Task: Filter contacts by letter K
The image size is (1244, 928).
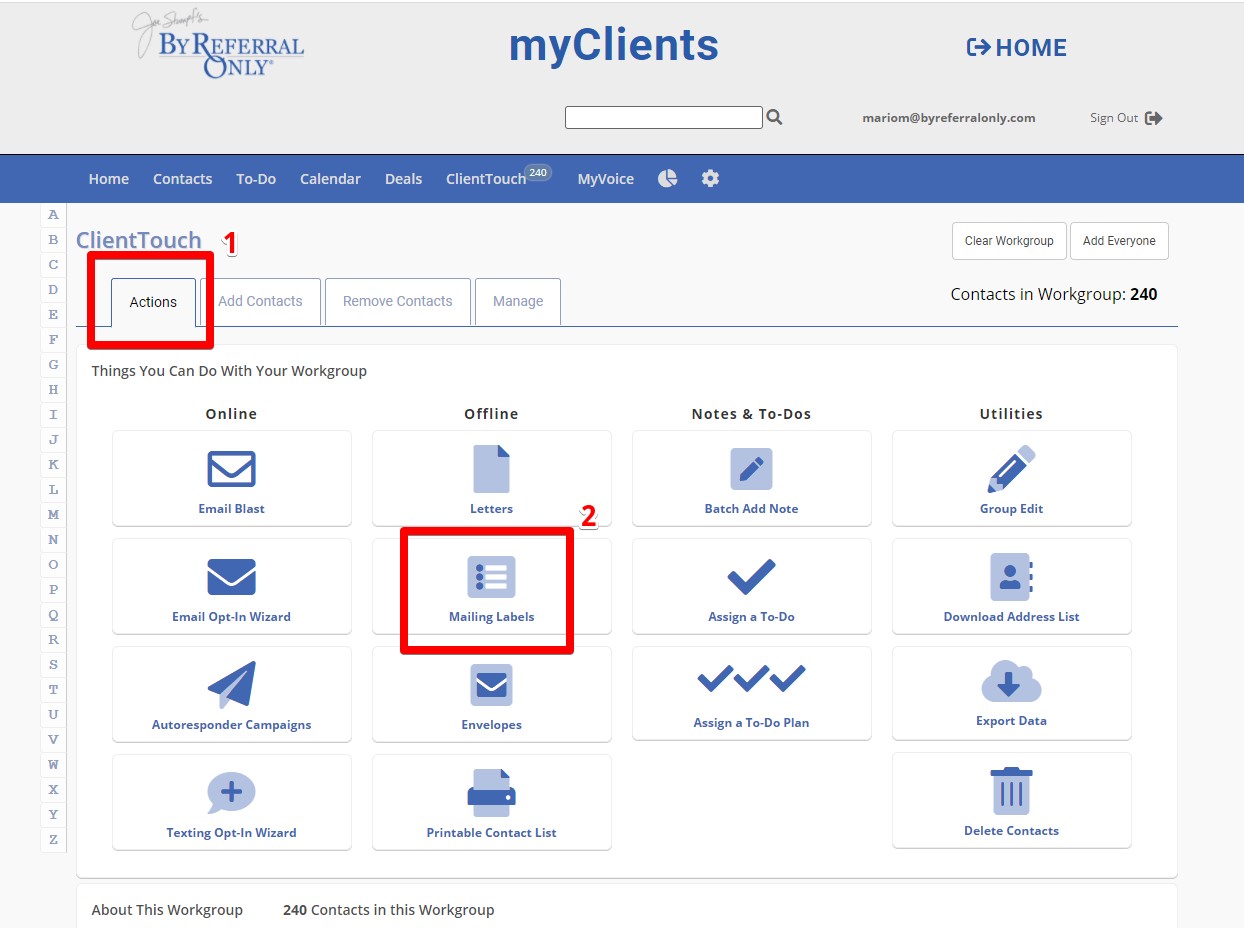Action: tap(54, 465)
